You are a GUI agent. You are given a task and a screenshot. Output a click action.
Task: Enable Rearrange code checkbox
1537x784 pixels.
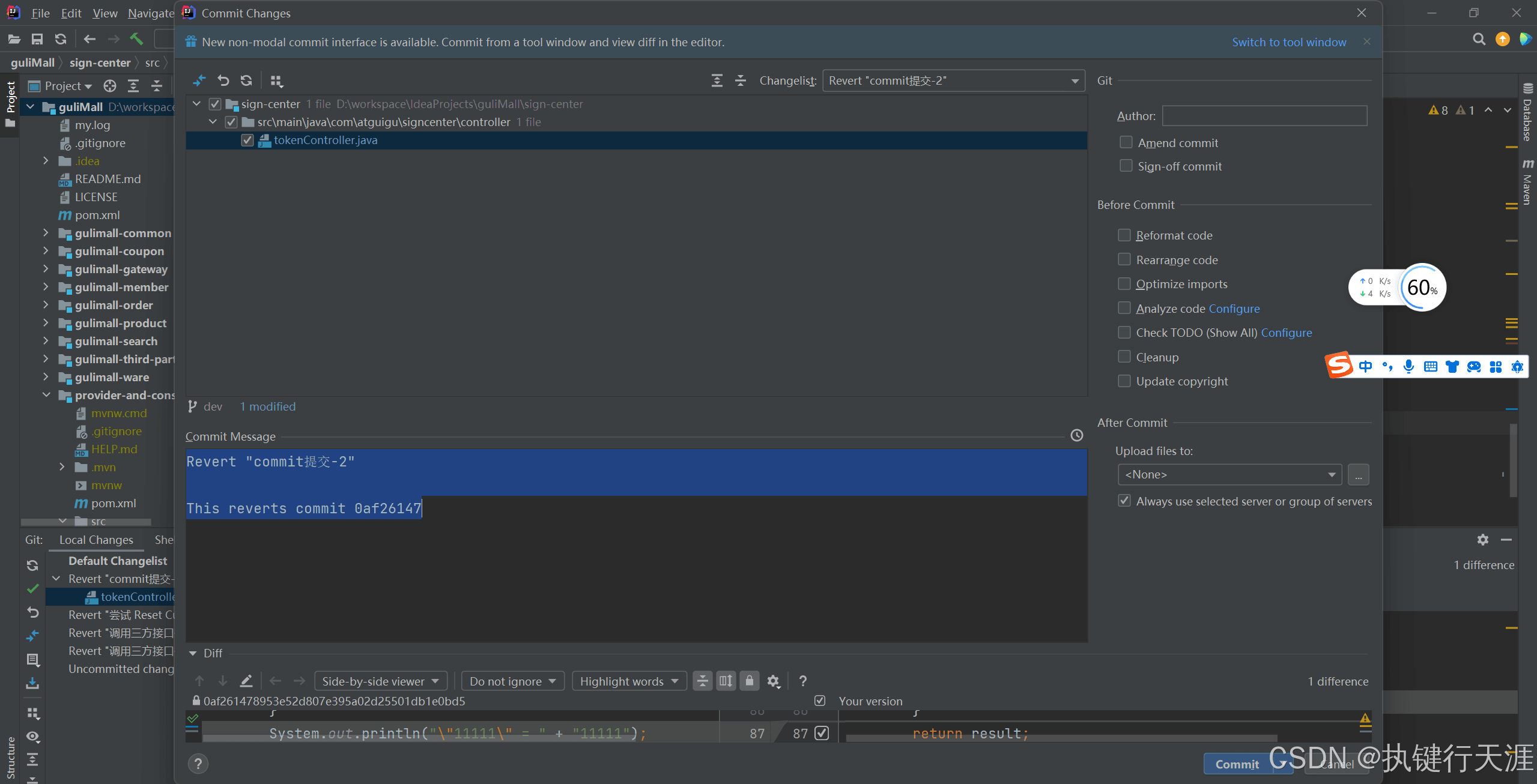[1124, 259]
